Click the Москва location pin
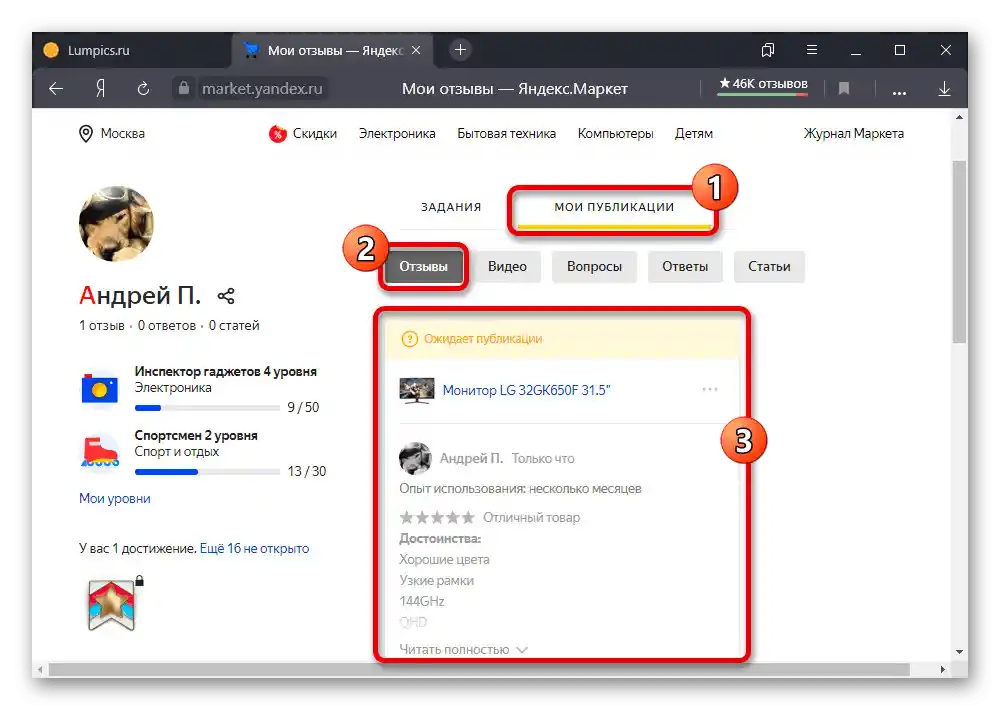Viewport: 1000px width, 710px height. coord(85,134)
